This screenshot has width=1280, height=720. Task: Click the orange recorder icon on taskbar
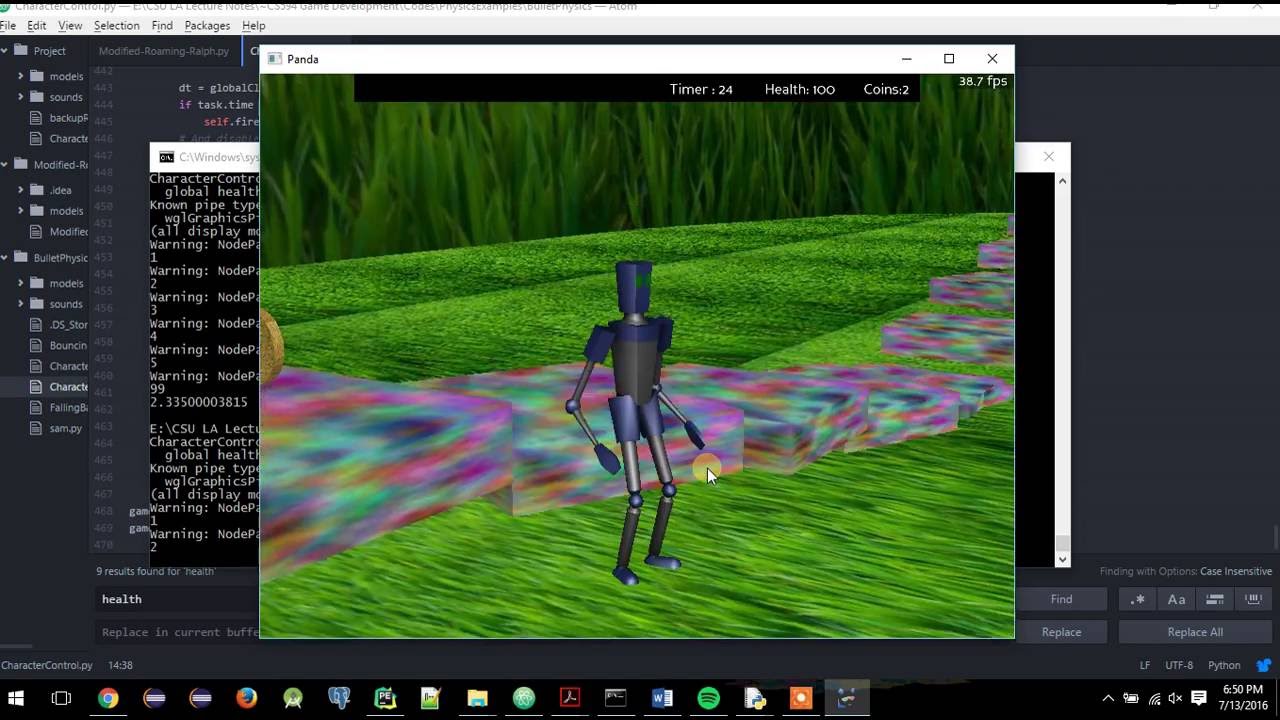(x=801, y=698)
